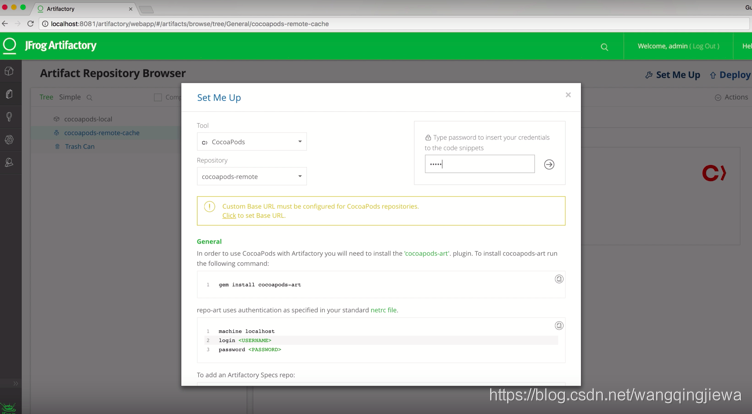Open the netrc file link

click(384, 310)
